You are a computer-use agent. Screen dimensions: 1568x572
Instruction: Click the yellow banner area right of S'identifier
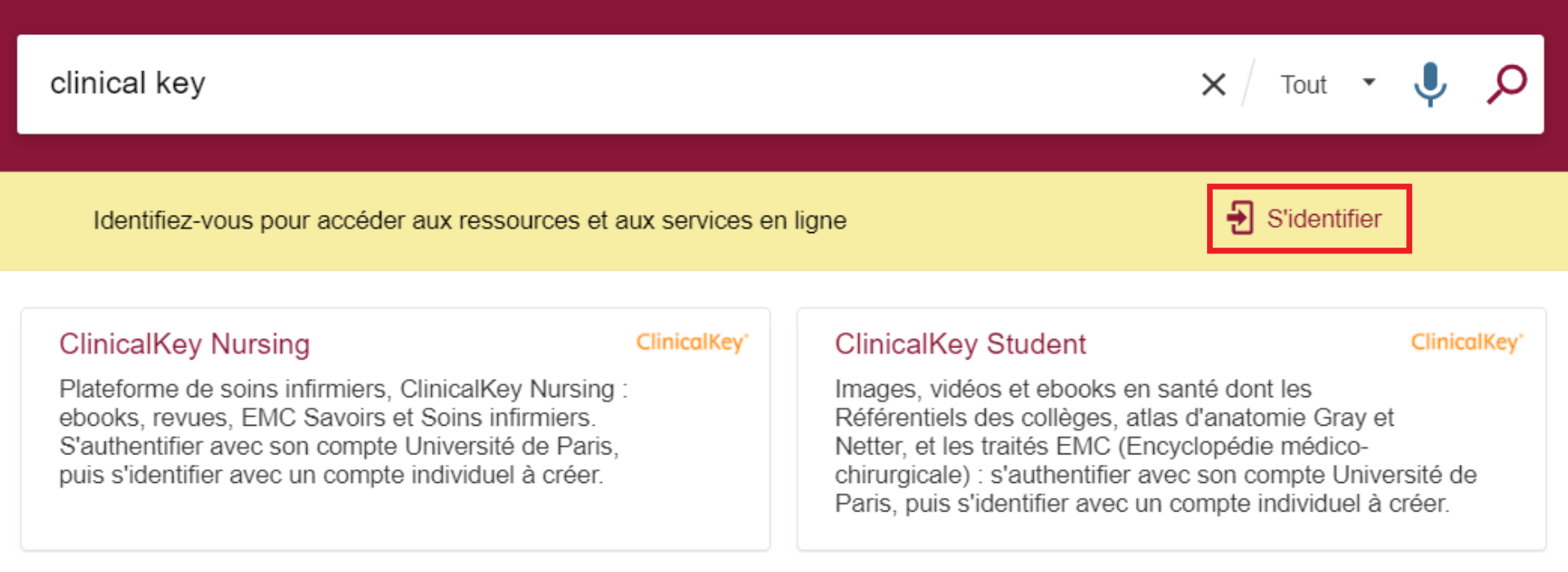coord(1486,221)
